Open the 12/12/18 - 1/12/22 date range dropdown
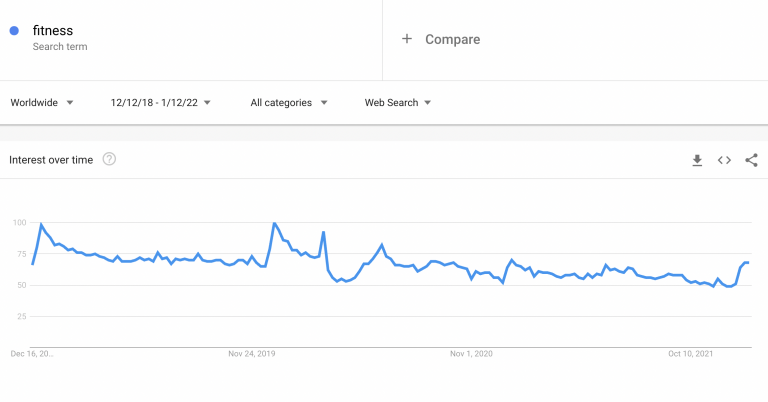The height and width of the screenshot is (402, 768). tap(161, 102)
